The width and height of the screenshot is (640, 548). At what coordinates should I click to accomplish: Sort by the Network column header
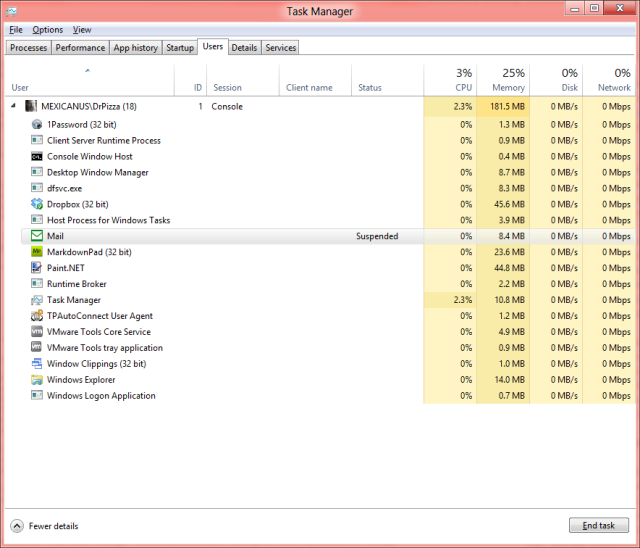pos(609,80)
